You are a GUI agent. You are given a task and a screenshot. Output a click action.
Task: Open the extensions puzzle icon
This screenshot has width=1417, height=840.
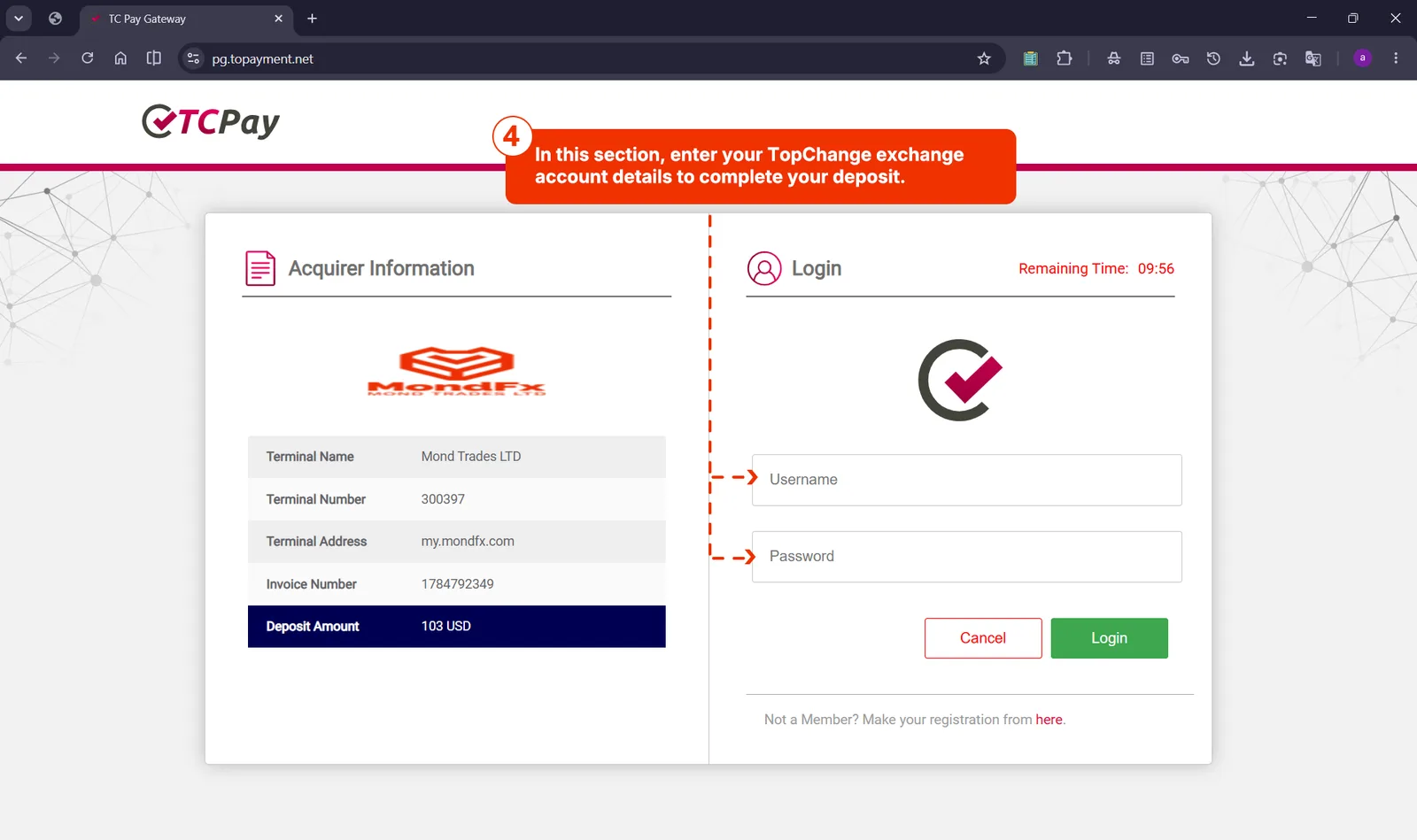(1064, 58)
